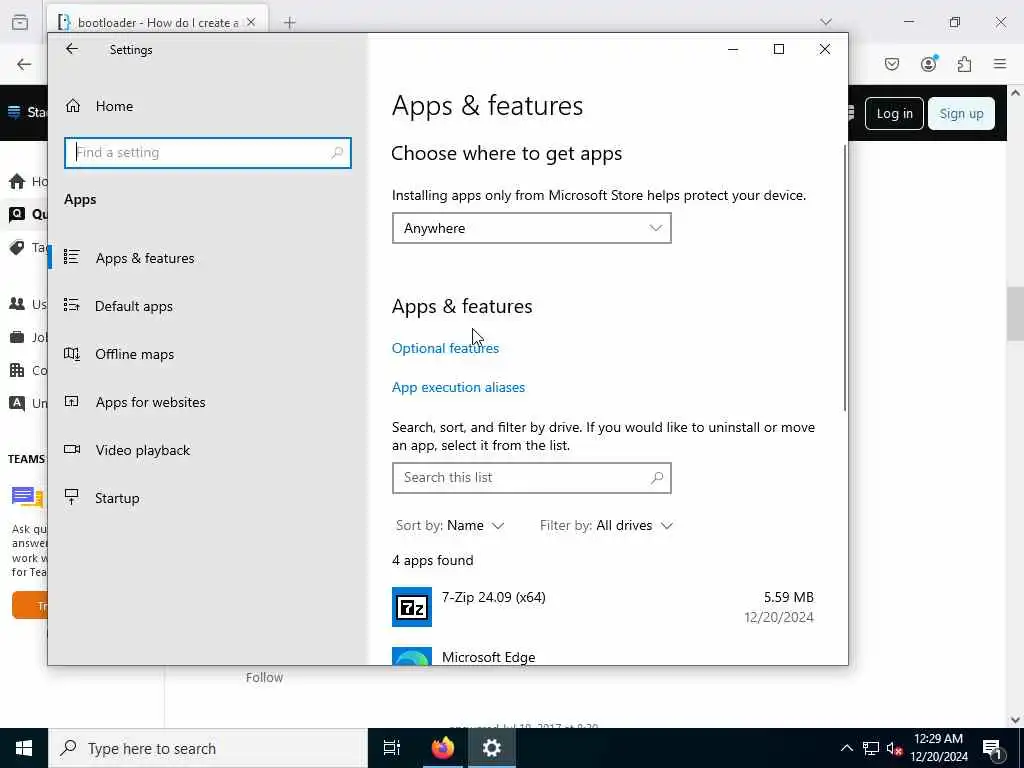Open notification center icon
The height and width of the screenshot is (768, 1024).
pos(993,749)
